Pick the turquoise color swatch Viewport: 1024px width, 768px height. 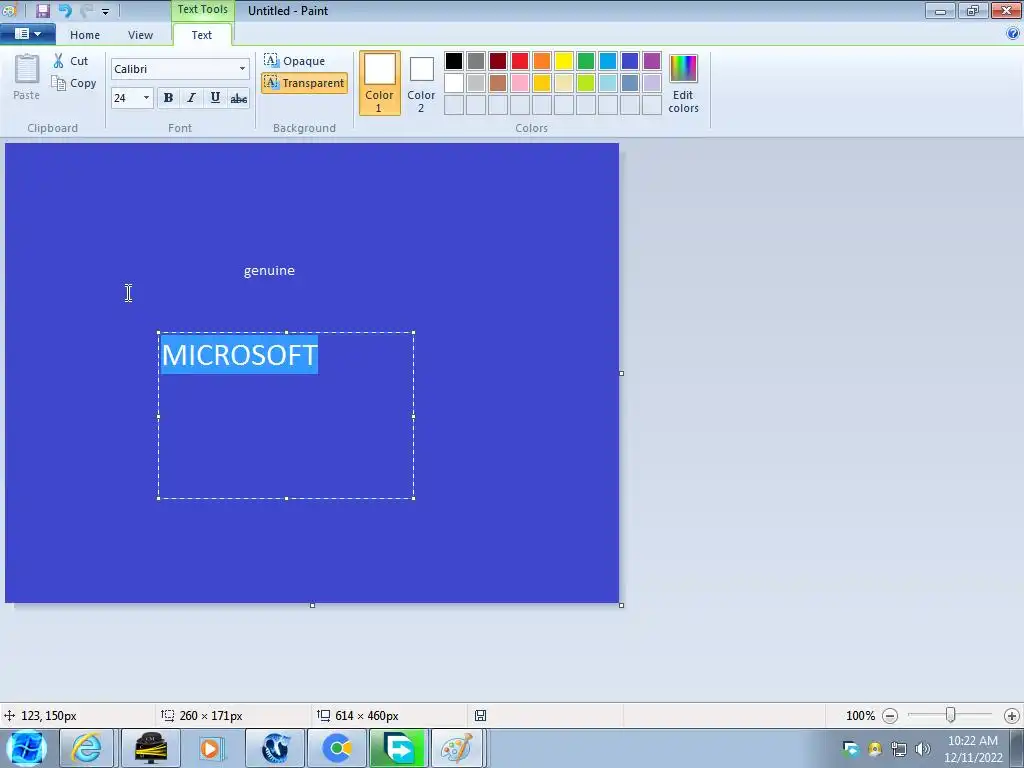click(608, 61)
